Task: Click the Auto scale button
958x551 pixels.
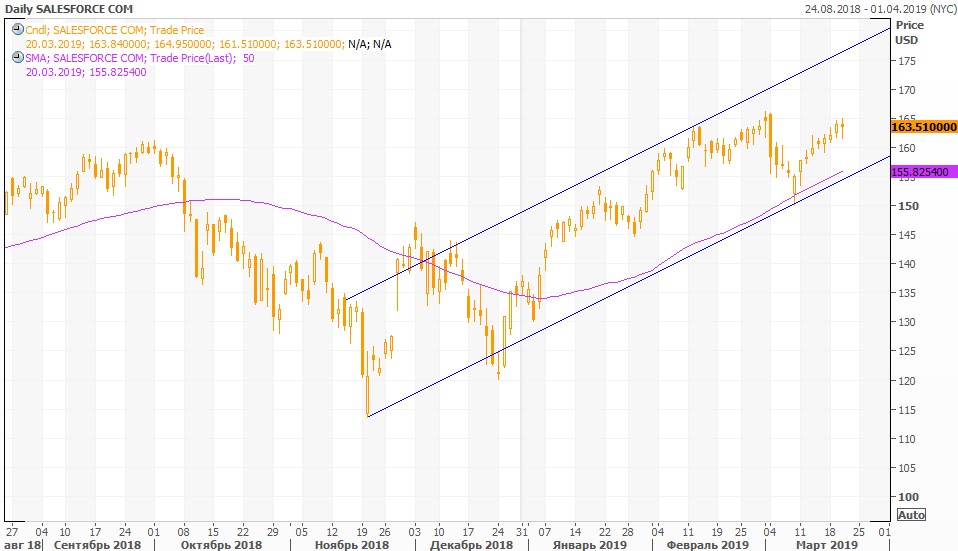Action: (x=910, y=514)
